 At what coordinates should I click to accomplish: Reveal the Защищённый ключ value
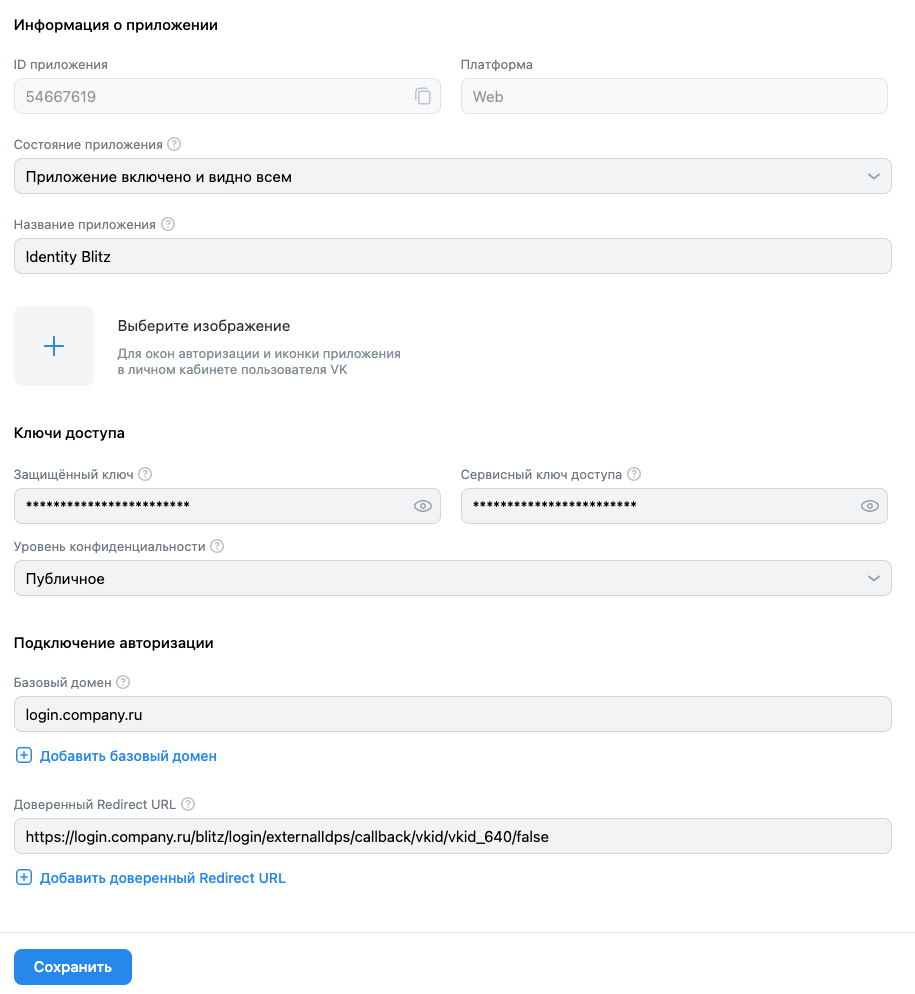point(423,506)
